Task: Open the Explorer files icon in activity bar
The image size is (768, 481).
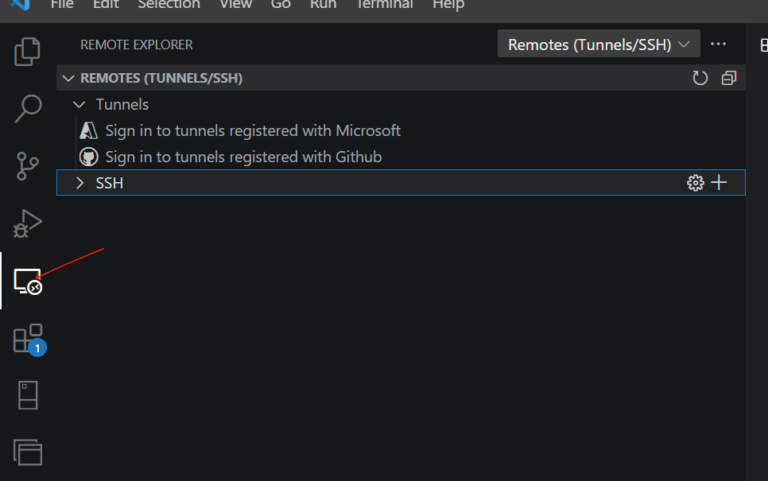Action: (28, 51)
